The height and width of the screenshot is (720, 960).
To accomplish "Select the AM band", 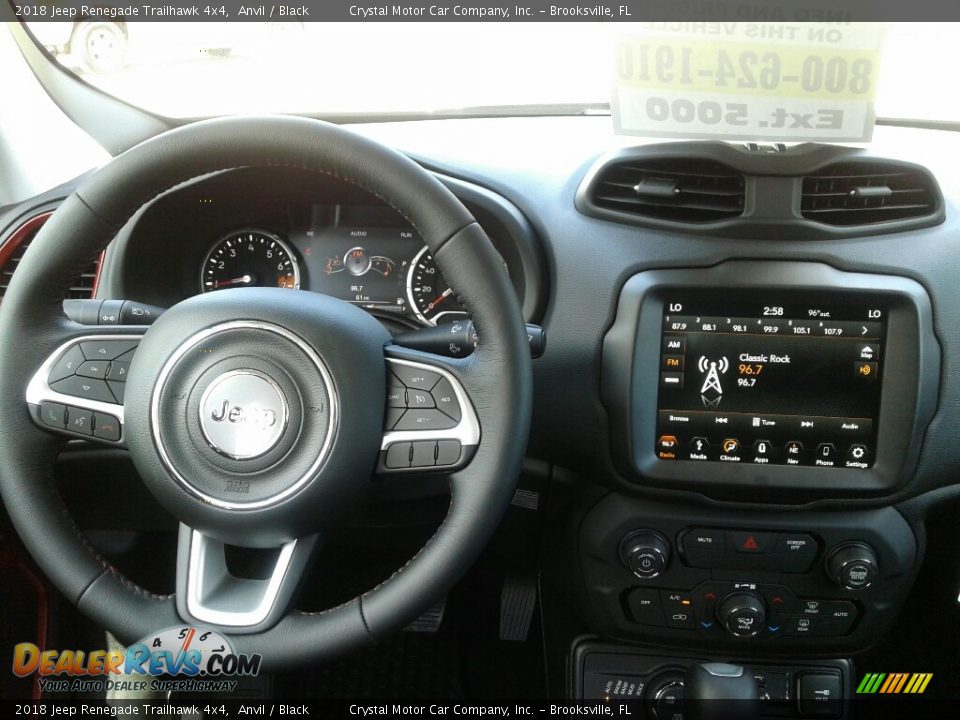I will pyautogui.click(x=673, y=344).
